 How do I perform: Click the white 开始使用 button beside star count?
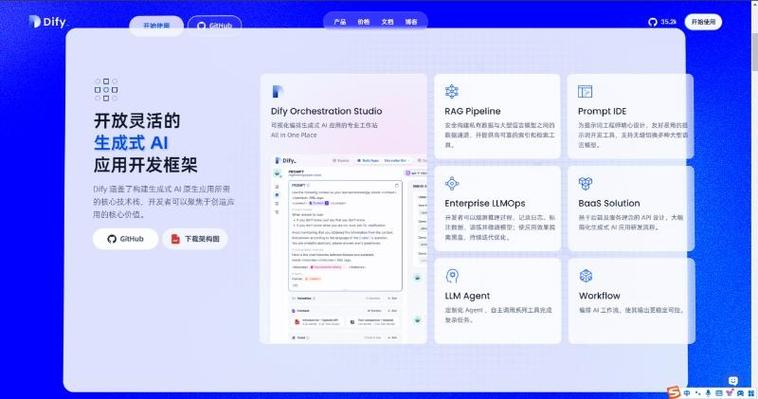703,22
